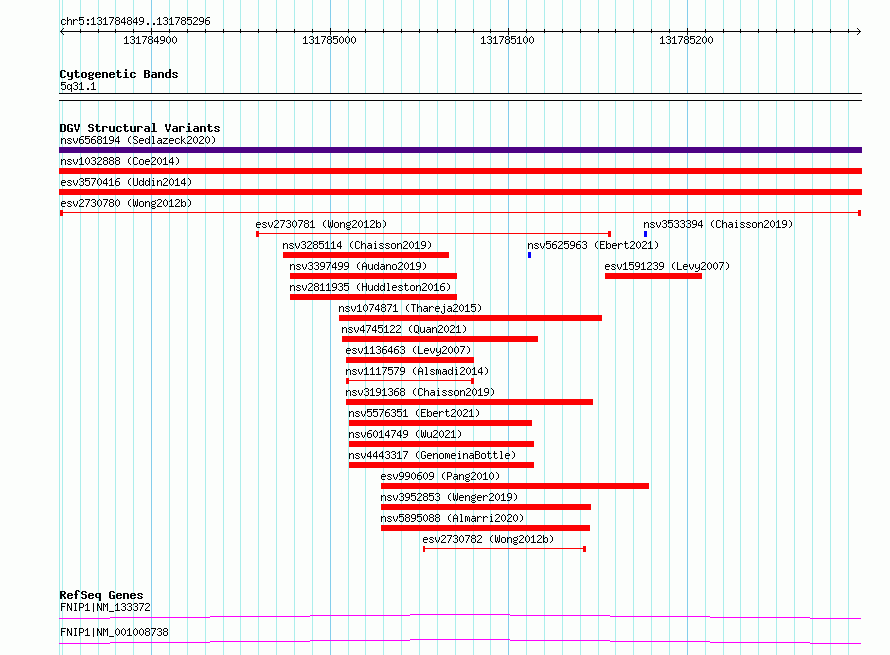Image resolution: width=890 pixels, height=655 pixels.
Task: Click the esv3570416 (Uddin2014) label
Action: (x=126, y=182)
